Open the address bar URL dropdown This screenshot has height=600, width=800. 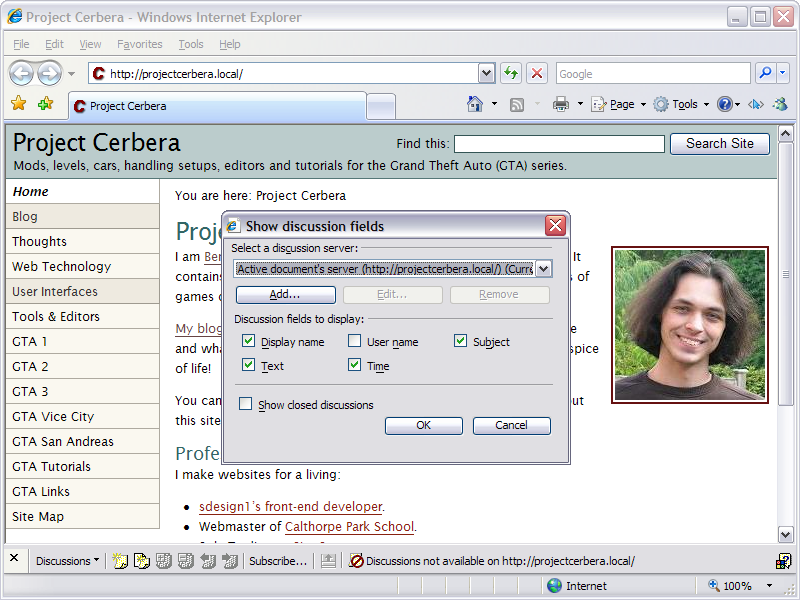point(486,73)
